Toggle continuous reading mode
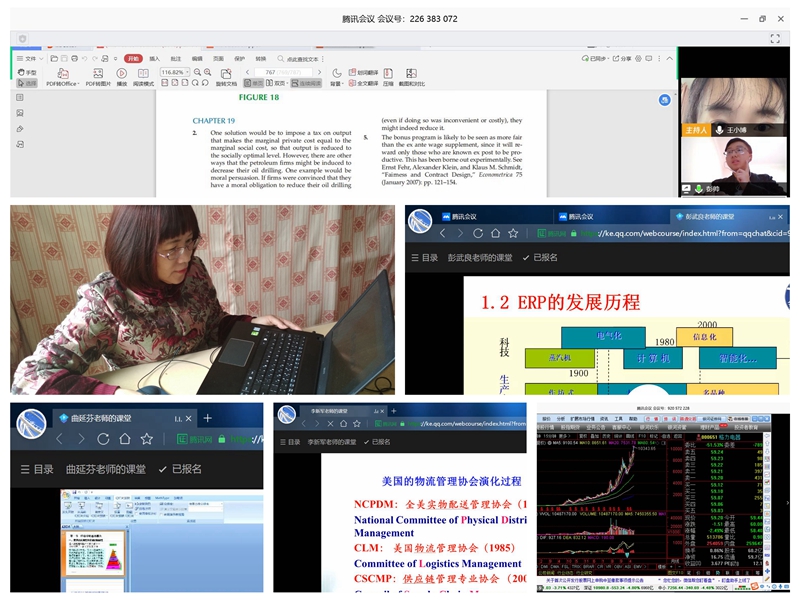The height and width of the screenshot is (600, 800). coord(306,83)
